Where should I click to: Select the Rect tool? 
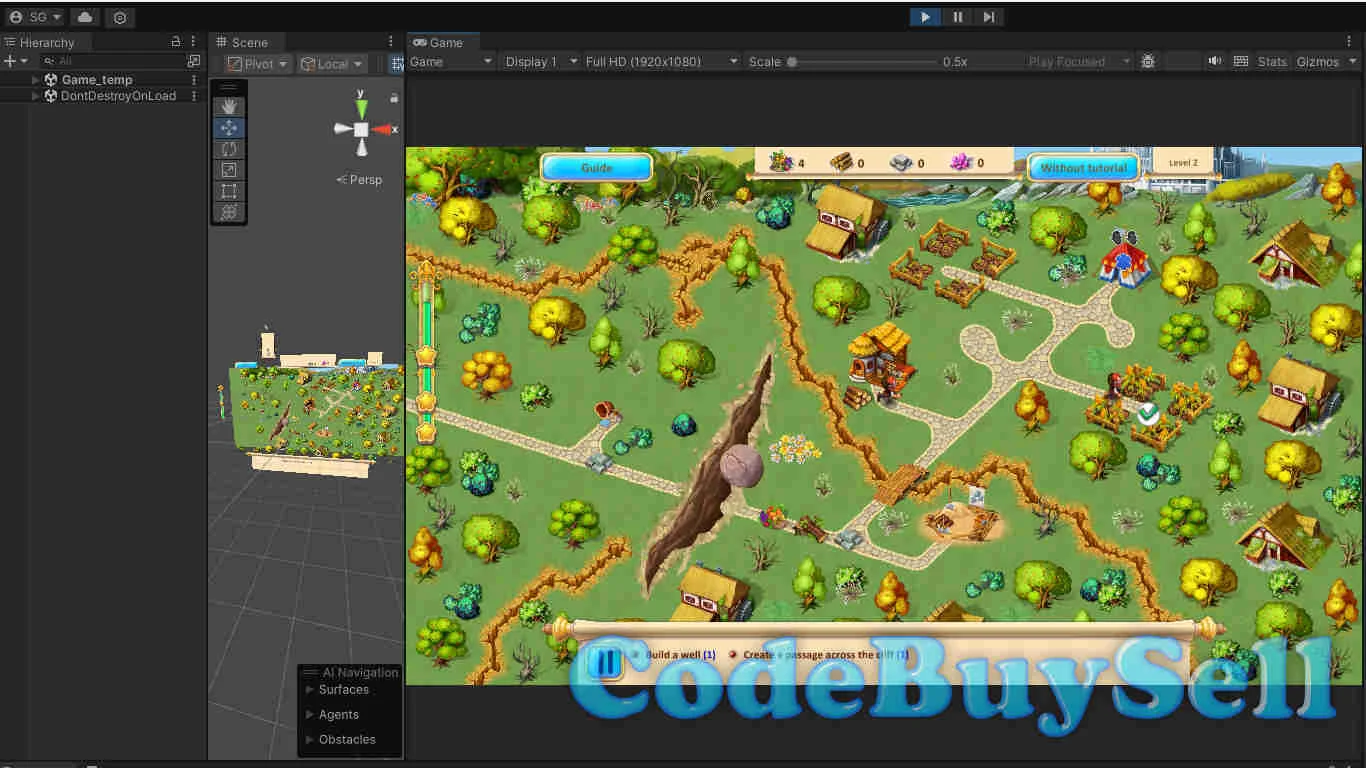(x=229, y=190)
